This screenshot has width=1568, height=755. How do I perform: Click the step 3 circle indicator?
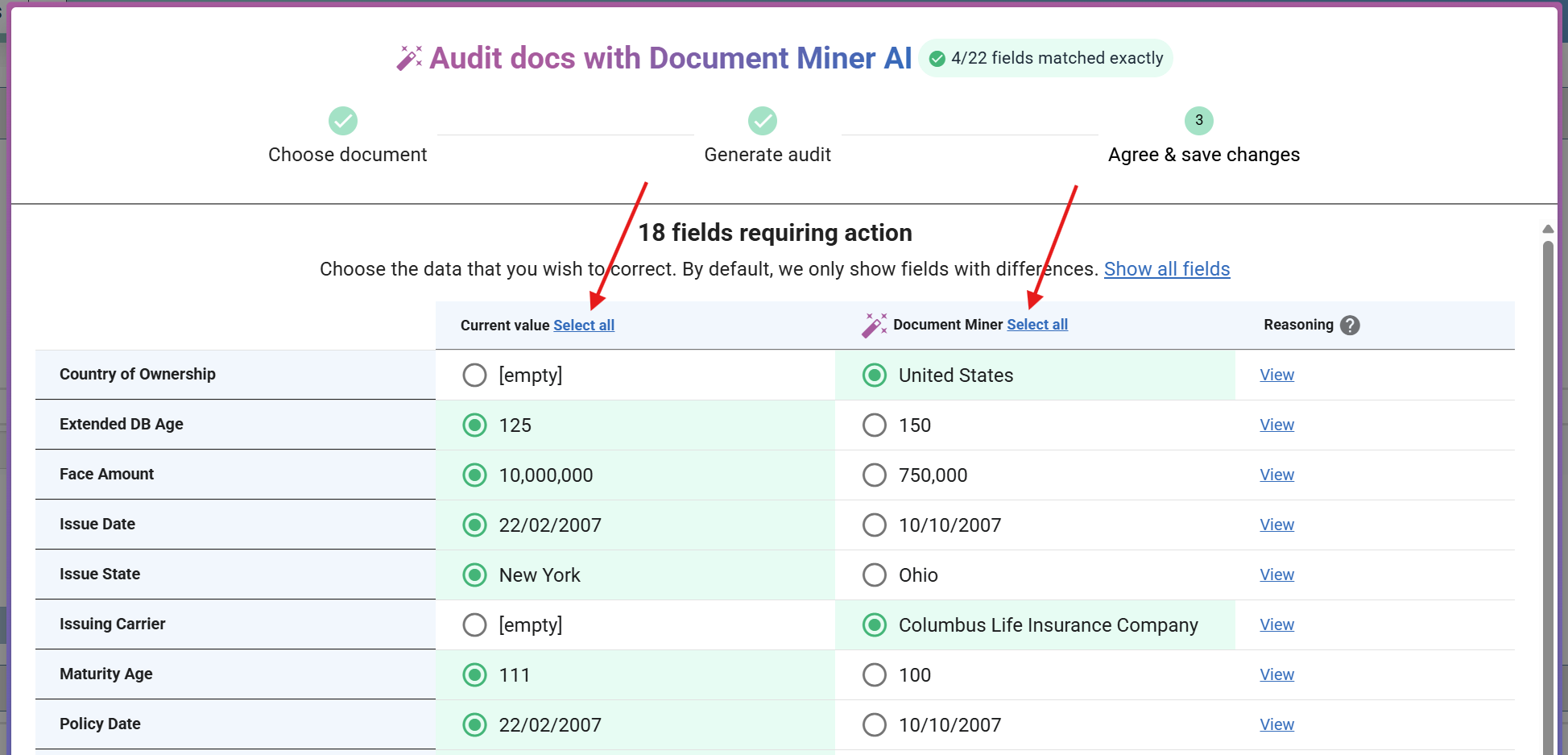[1198, 121]
